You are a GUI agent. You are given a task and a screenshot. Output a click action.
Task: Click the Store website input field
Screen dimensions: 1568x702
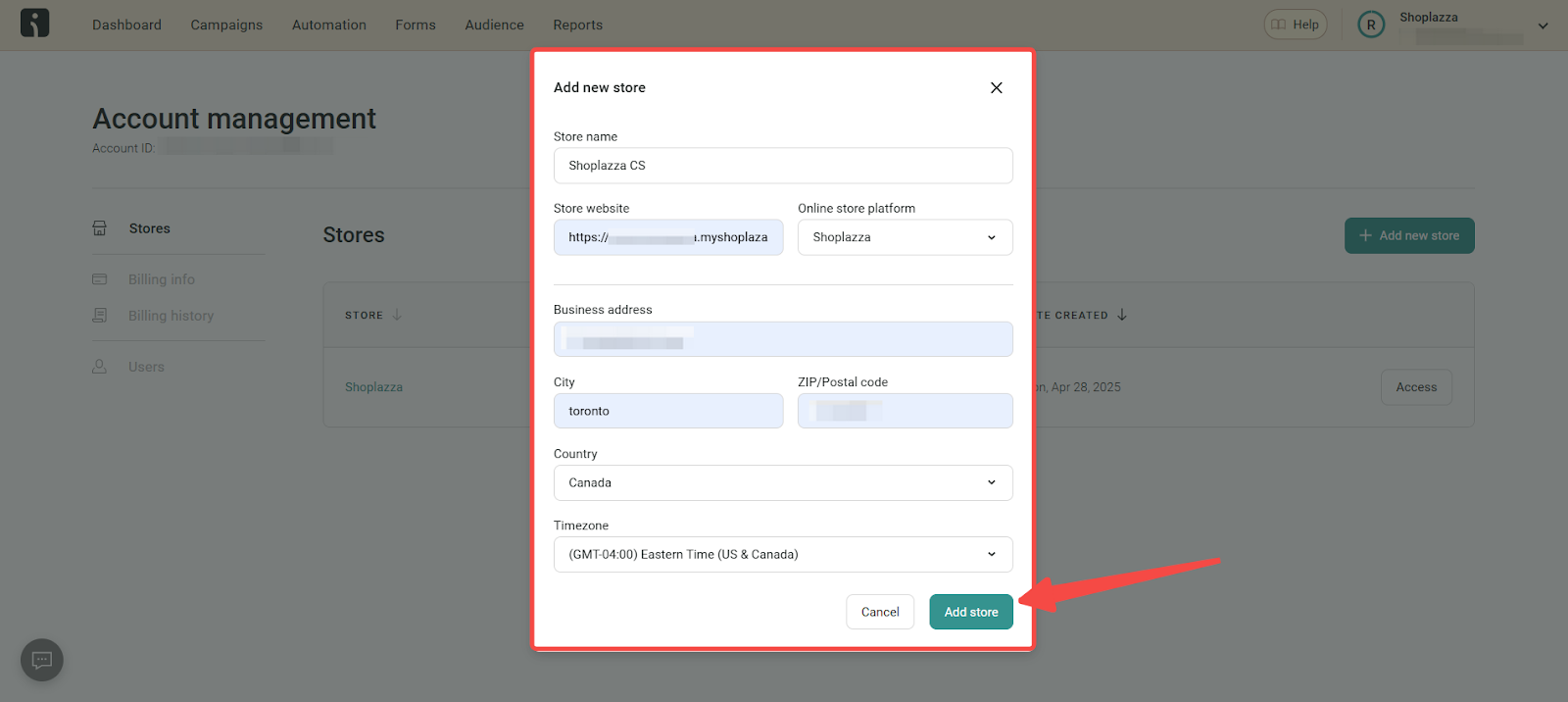click(x=668, y=237)
